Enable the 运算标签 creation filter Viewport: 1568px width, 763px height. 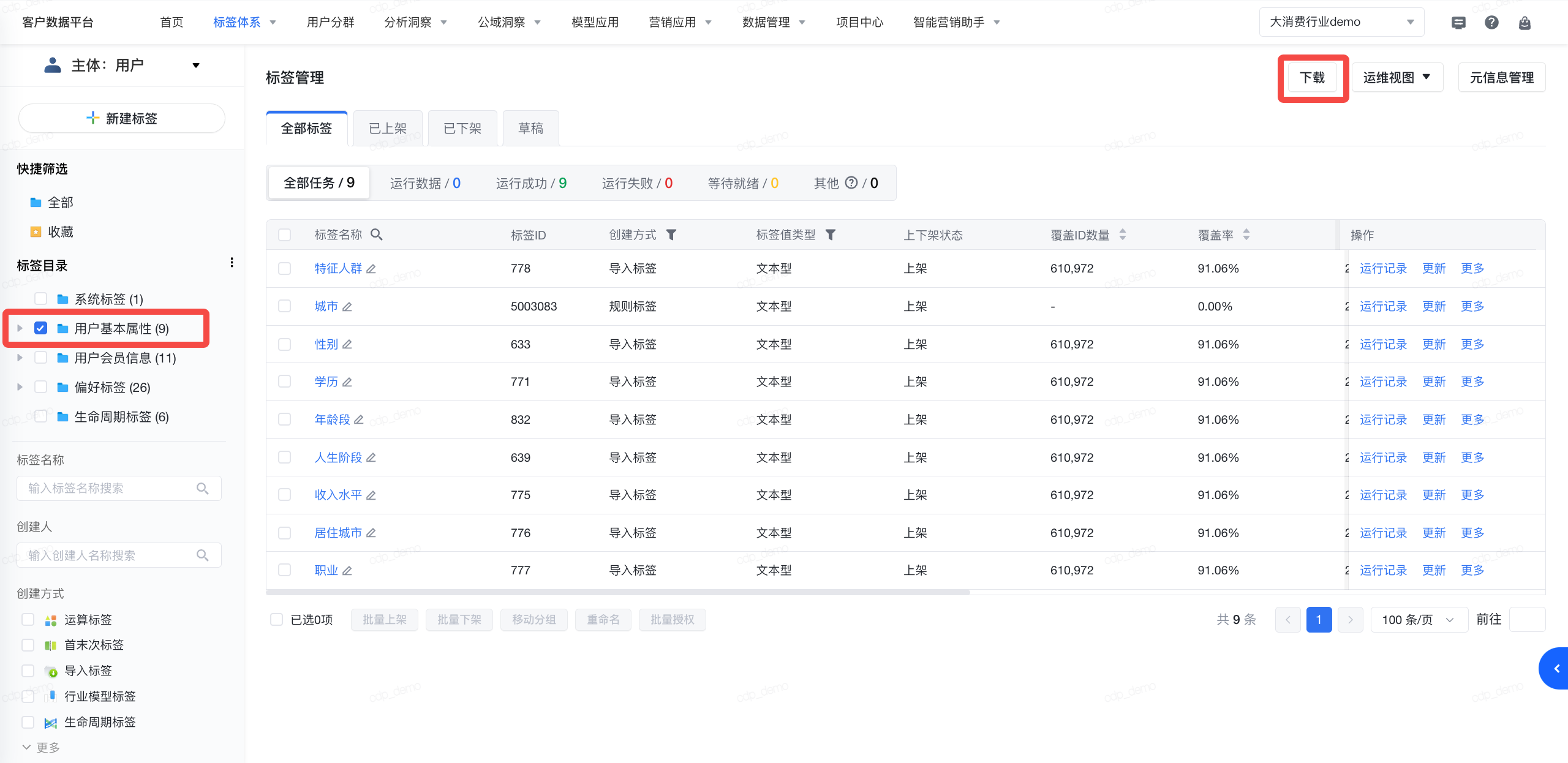[x=28, y=620]
